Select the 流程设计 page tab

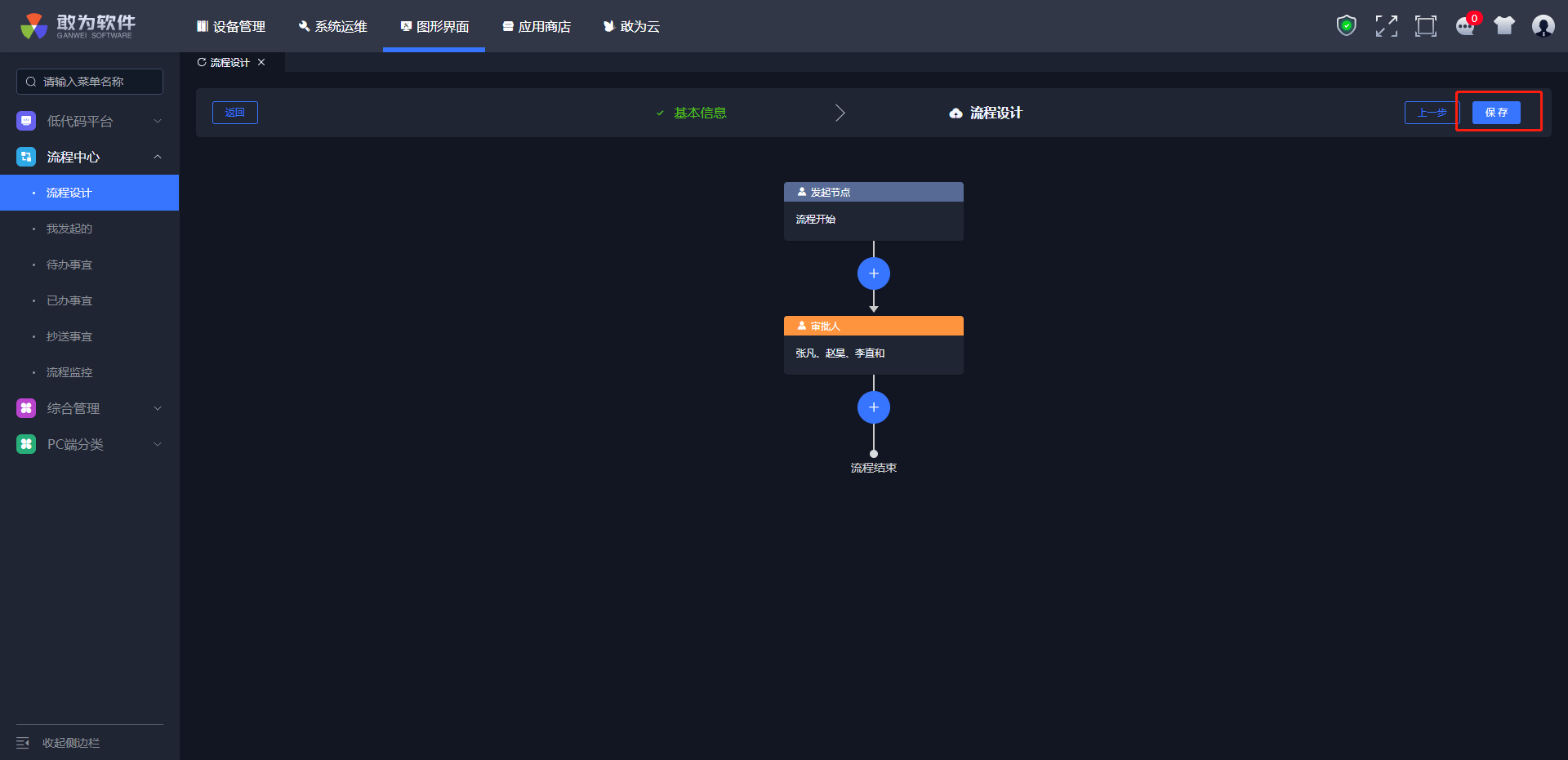coord(232,62)
